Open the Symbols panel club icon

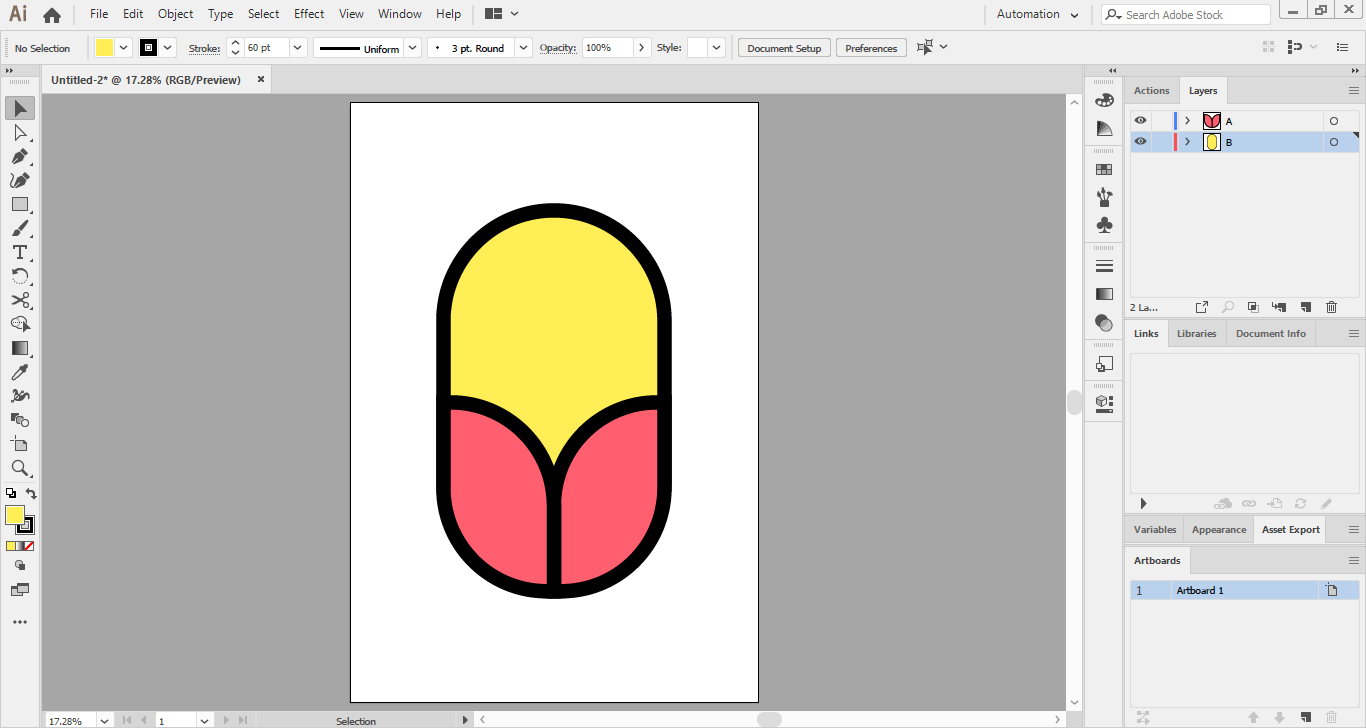tap(1104, 225)
